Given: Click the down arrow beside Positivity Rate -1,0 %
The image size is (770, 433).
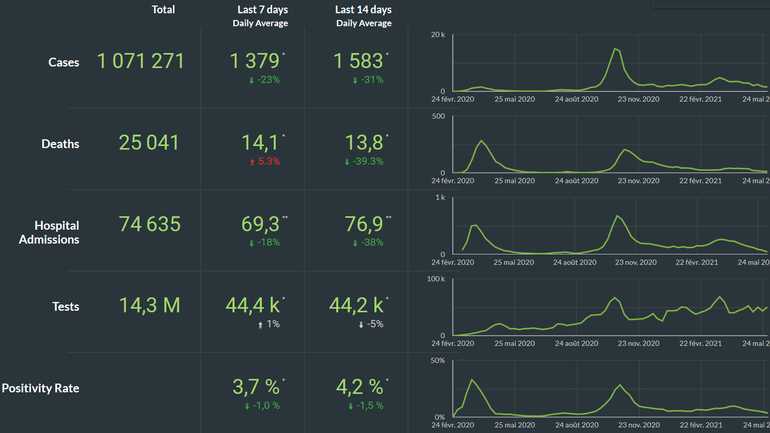Looking at the screenshot, I should coord(244,405).
